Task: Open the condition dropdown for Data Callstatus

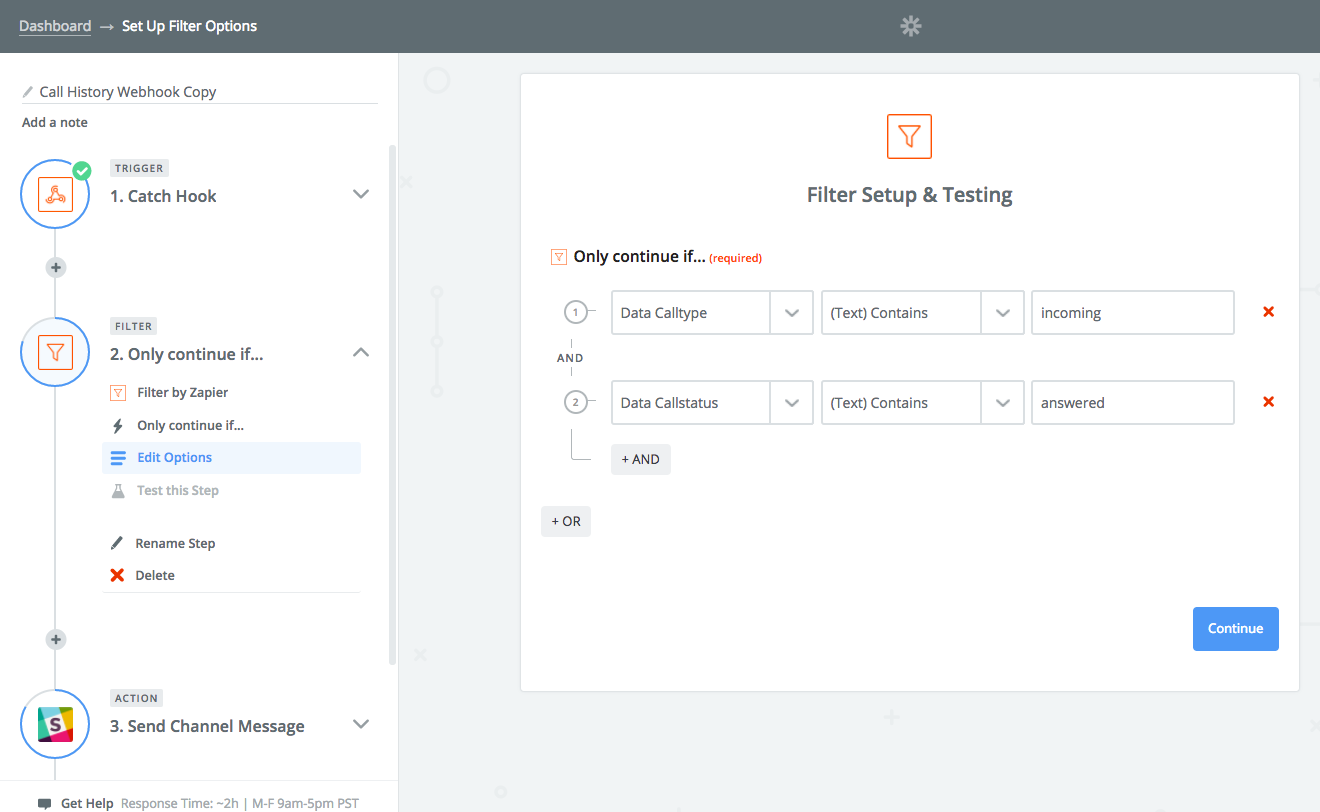Action: 1002,403
